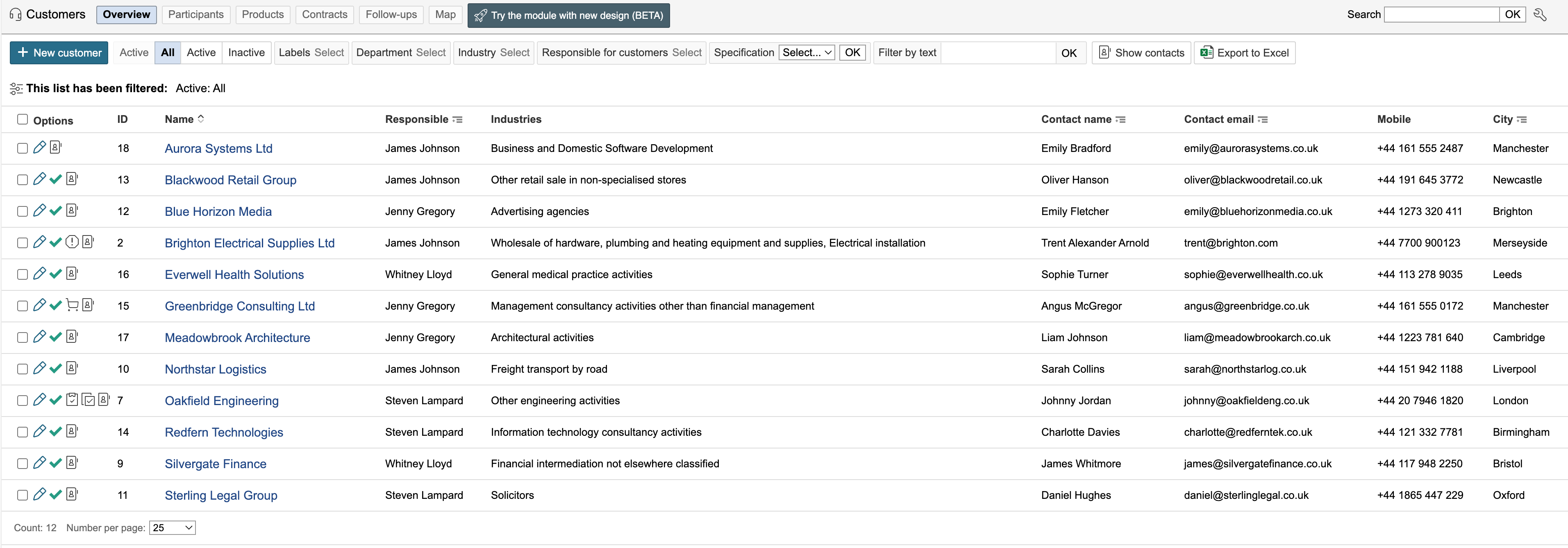Tick the checkbox for Silvergate Finance
The image size is (1568, 548).
[x=23, y=464]
